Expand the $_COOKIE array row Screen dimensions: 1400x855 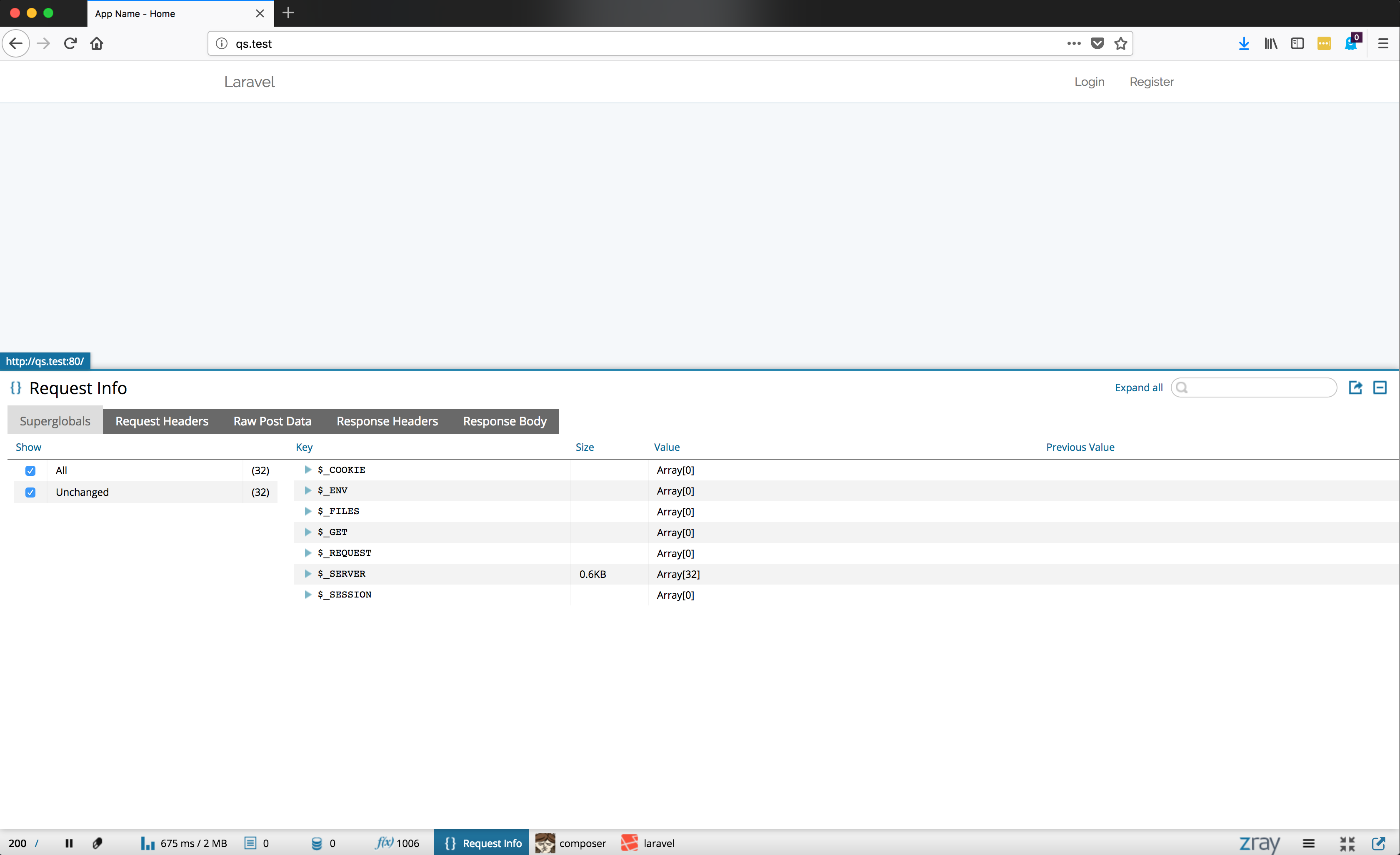[308, 470]
